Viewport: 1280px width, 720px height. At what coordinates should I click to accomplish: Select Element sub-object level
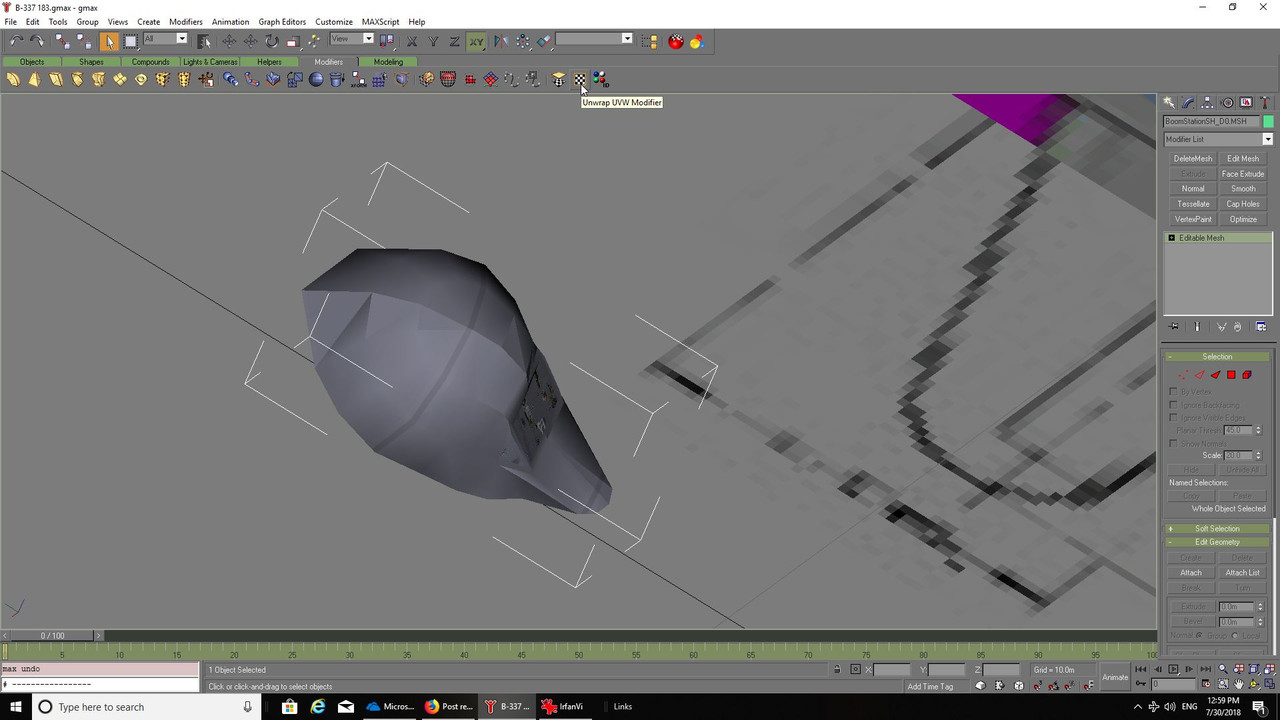point(1247,375)
